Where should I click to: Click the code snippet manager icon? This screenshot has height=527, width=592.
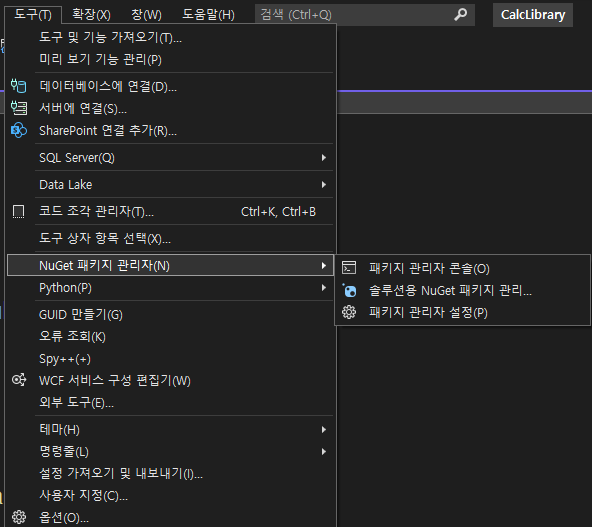click(18, 211)
